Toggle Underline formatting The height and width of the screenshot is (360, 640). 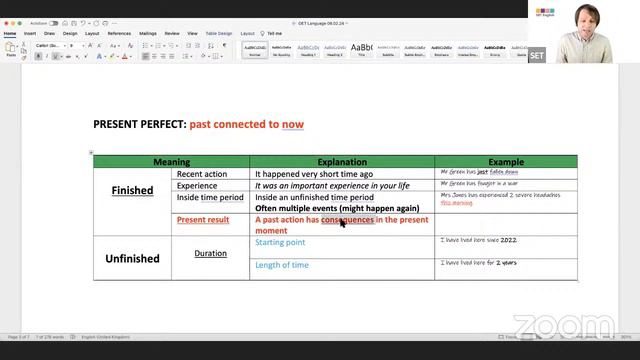tap(56, 56)
